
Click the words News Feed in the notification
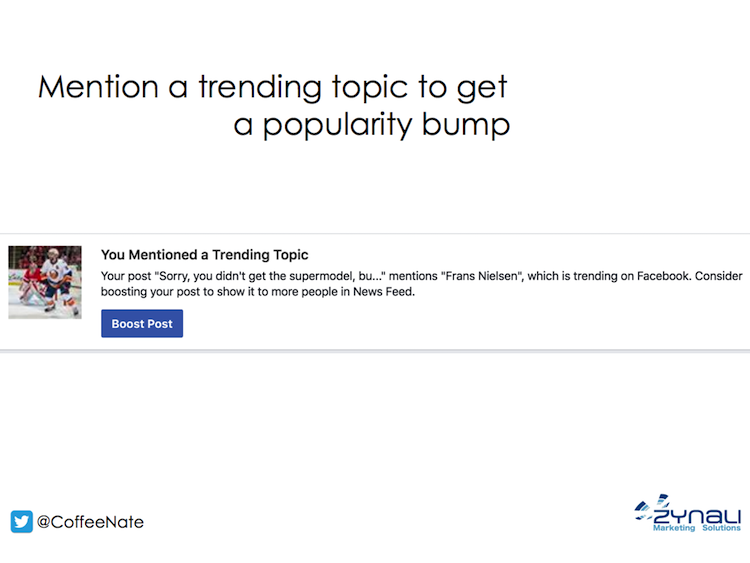point(384,292)
